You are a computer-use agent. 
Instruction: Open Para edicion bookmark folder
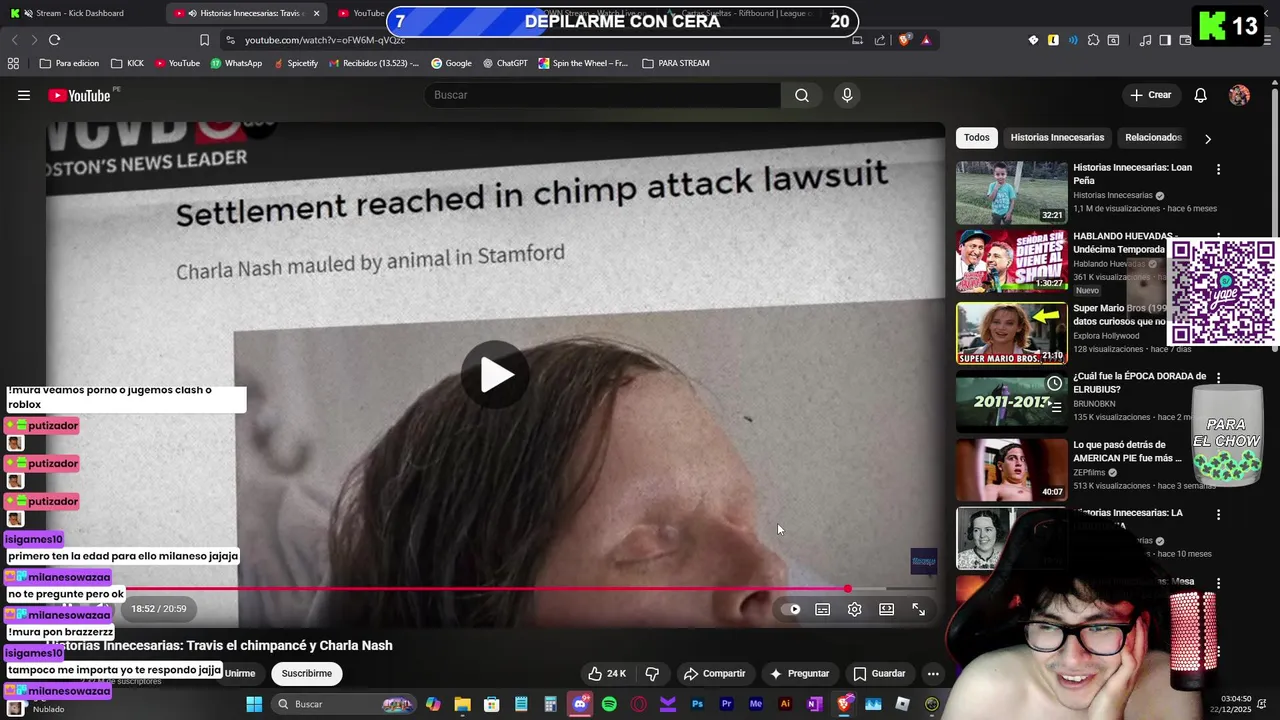(69, 63)
